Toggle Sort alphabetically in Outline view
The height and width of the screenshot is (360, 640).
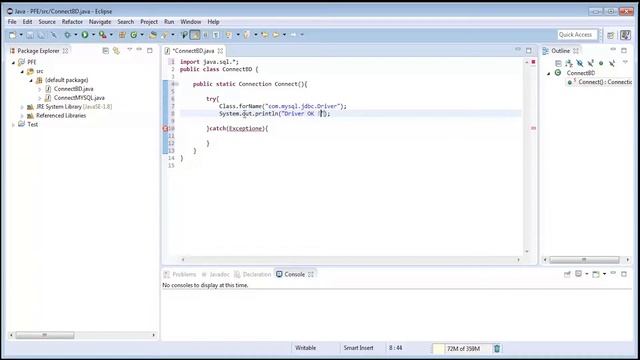click(x=569, y=63)
